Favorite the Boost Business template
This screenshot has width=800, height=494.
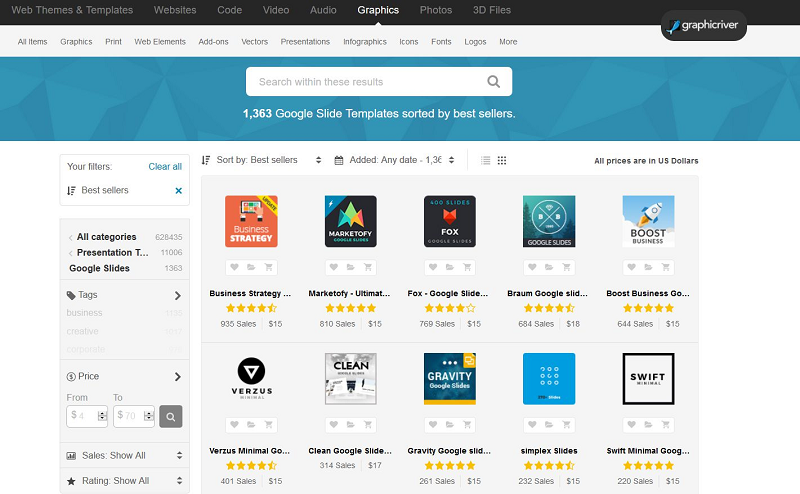(630, 268)
